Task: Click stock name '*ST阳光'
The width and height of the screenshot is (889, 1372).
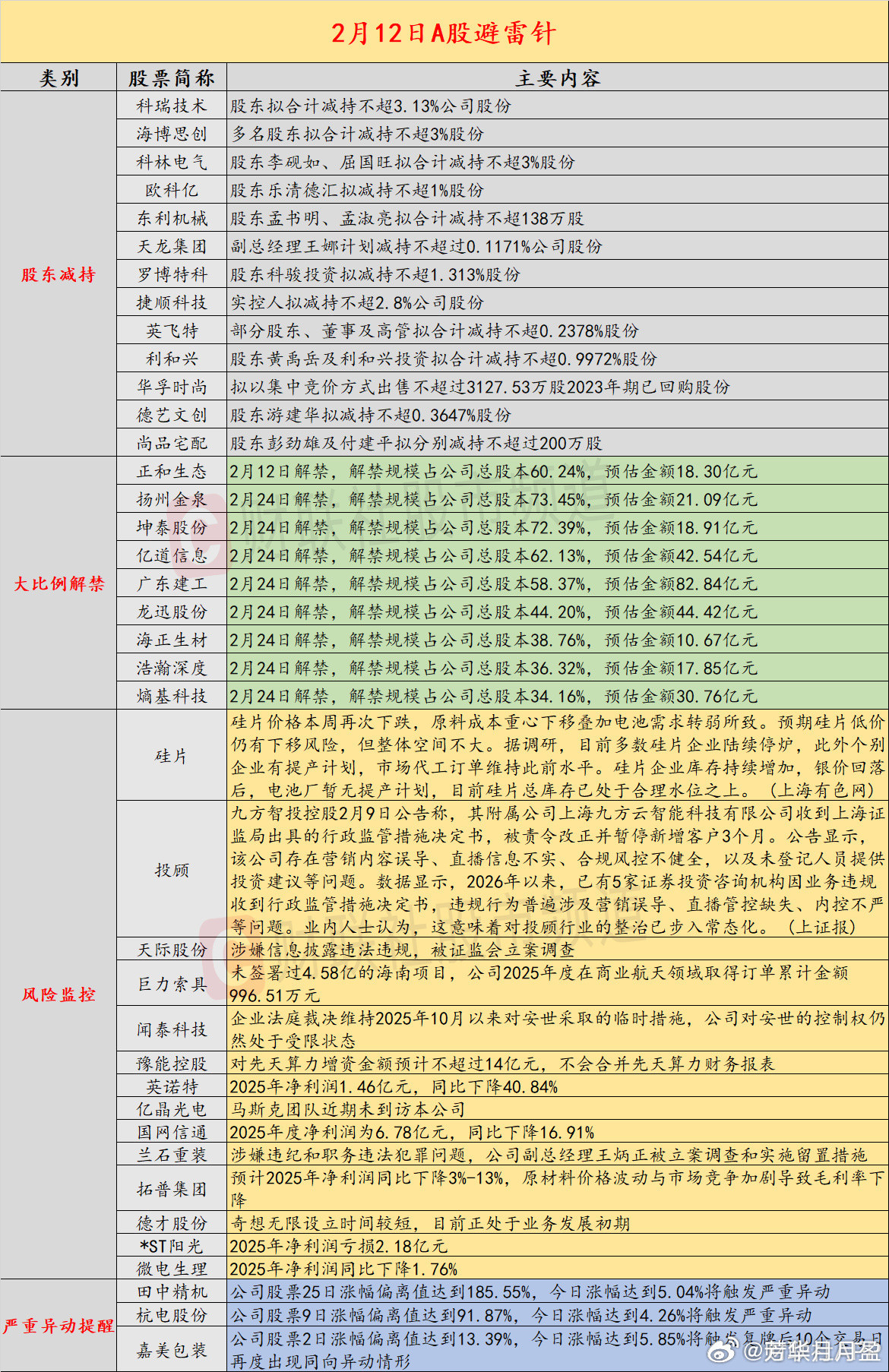Action: [x=172, y=1246]
